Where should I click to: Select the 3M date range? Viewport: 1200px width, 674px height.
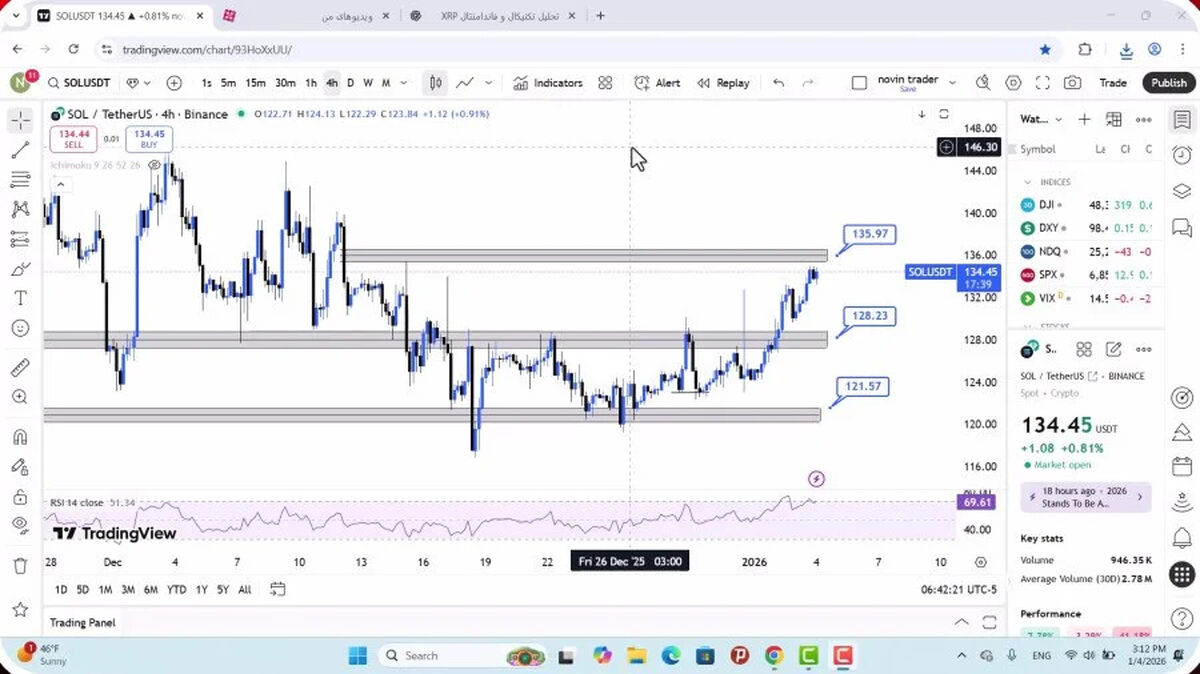click(128, 589)
